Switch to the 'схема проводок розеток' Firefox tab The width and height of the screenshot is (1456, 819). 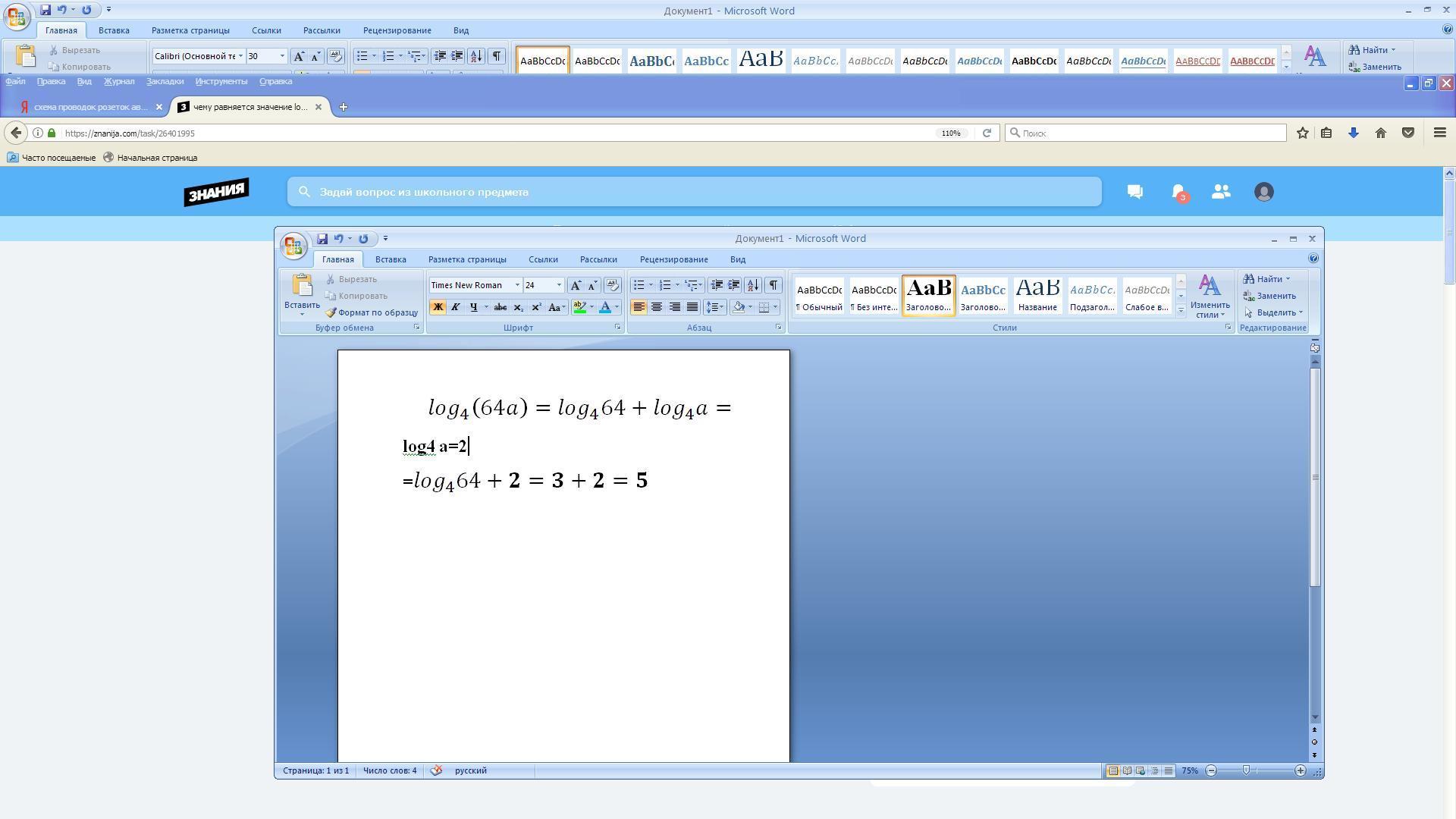pos(90,107)
